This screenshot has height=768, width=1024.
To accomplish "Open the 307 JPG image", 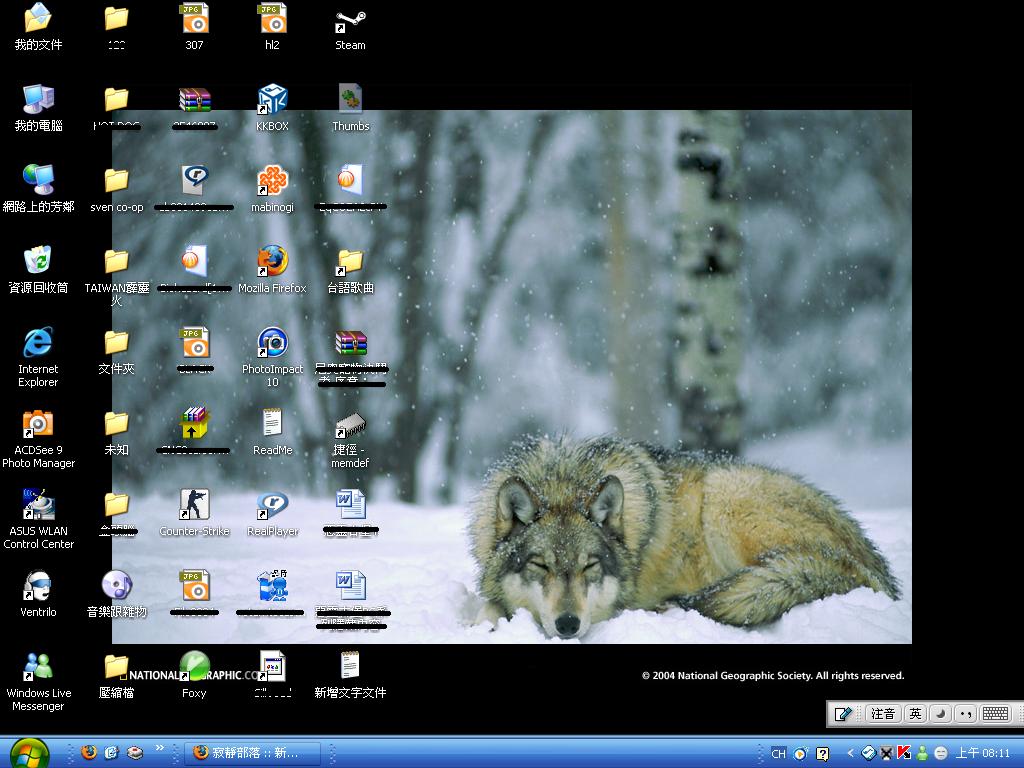I will (195, 26).
